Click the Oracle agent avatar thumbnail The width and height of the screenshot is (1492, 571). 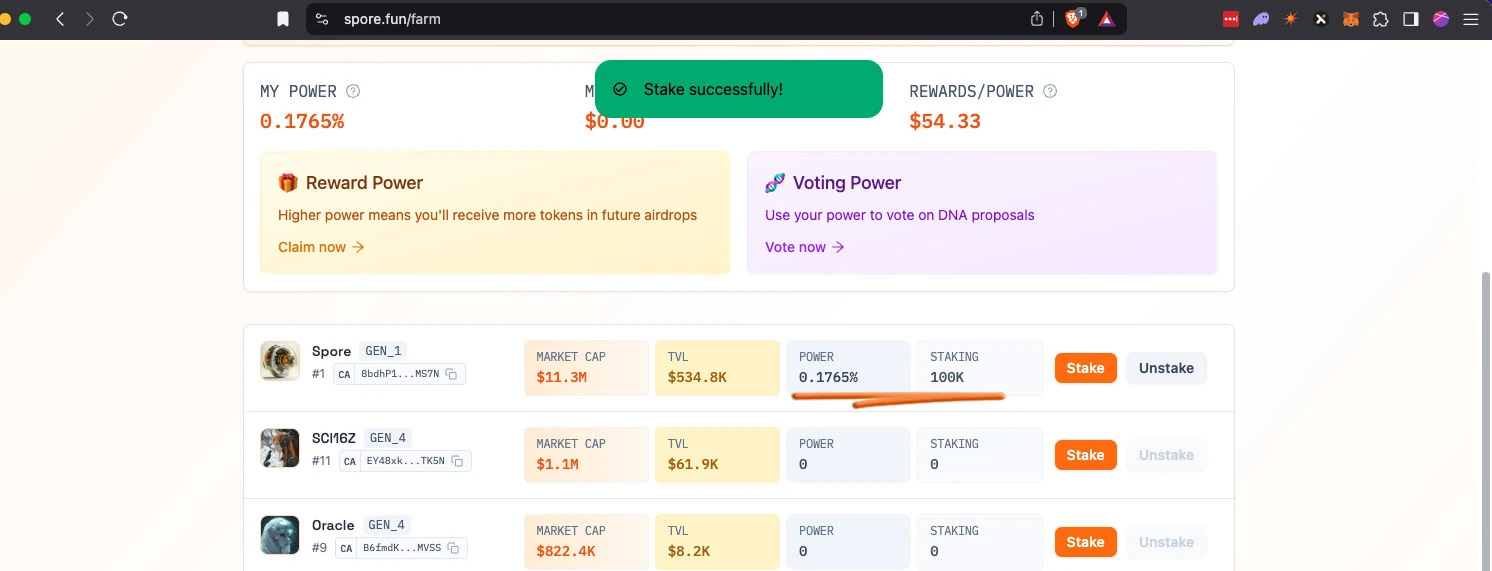(x=280, y=535)
